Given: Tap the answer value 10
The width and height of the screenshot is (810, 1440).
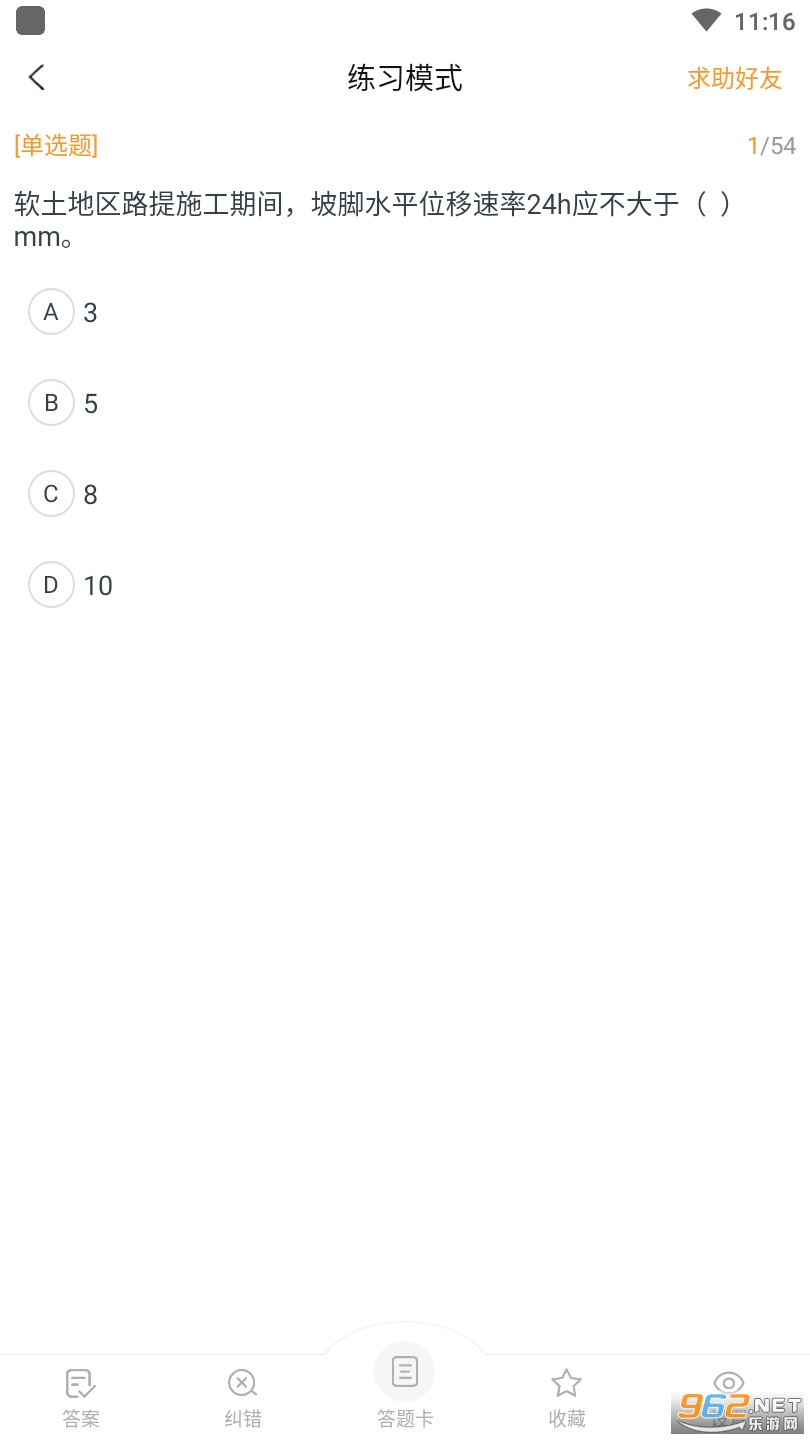Looking at the screenshot, I should (98, 586).
